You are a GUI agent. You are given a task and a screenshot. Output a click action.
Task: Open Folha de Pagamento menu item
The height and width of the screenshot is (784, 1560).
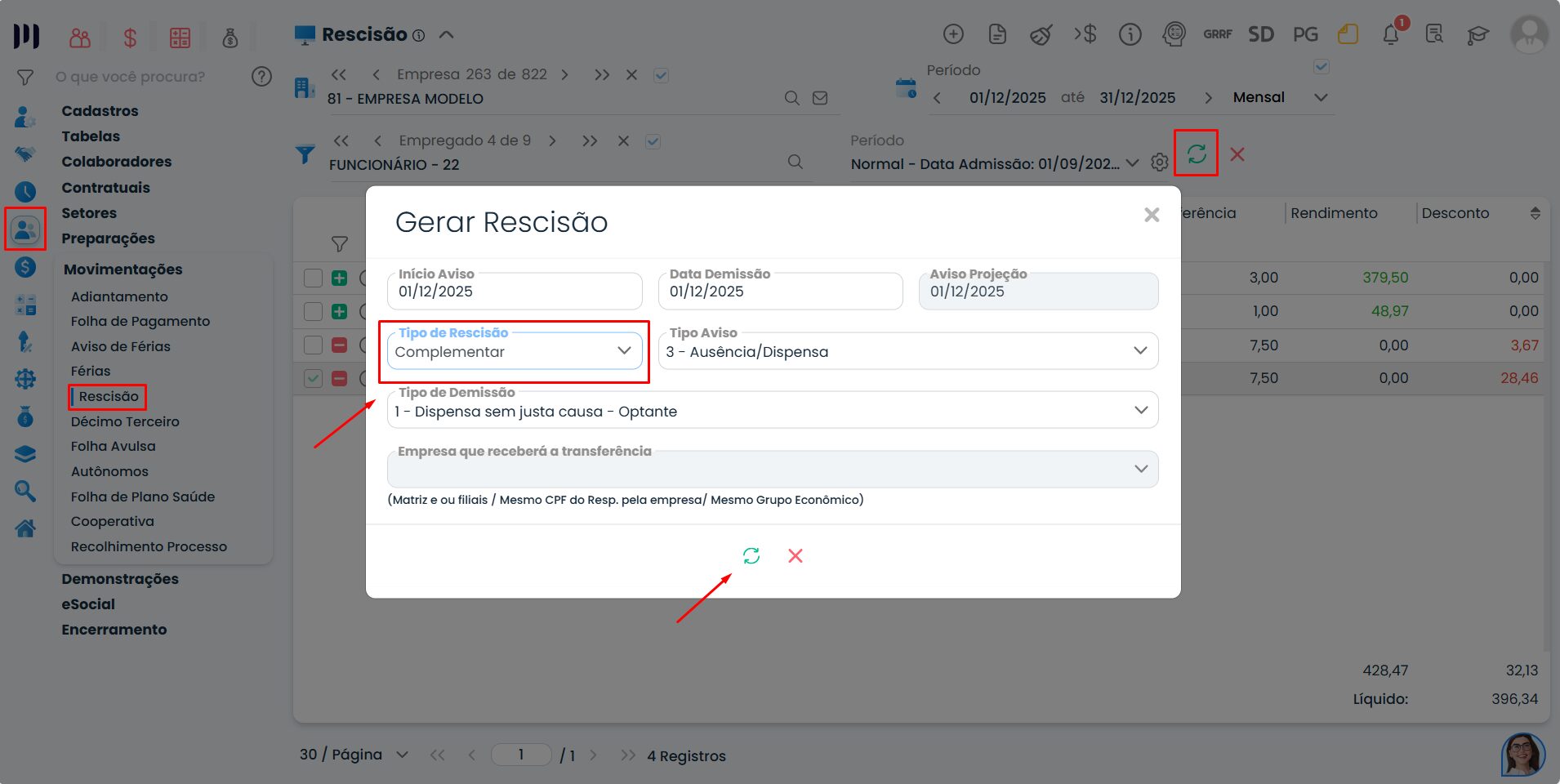[x=140, y=321]
